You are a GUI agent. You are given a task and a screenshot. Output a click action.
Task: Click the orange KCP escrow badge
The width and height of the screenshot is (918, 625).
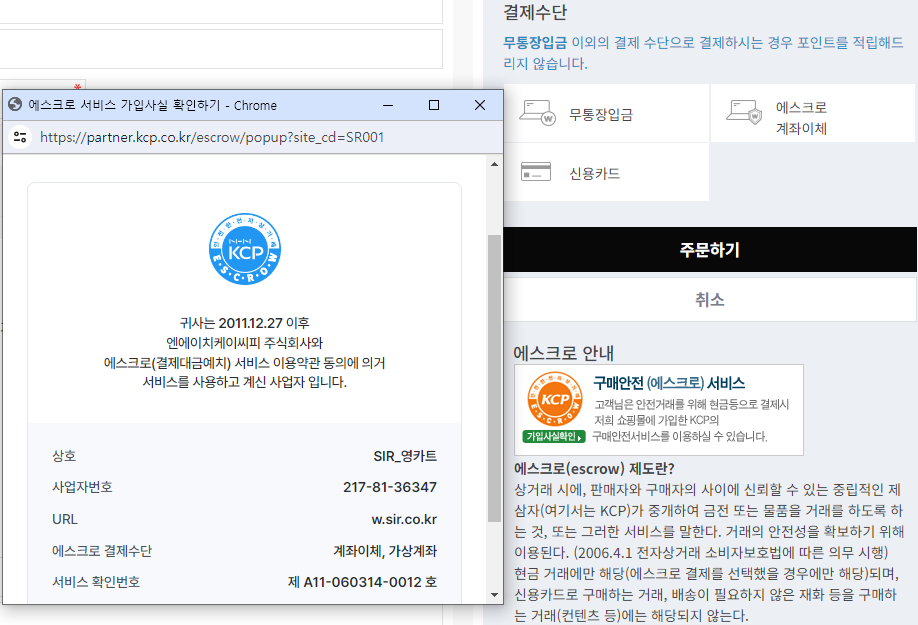pyautogui.click(x=554, y=399)
